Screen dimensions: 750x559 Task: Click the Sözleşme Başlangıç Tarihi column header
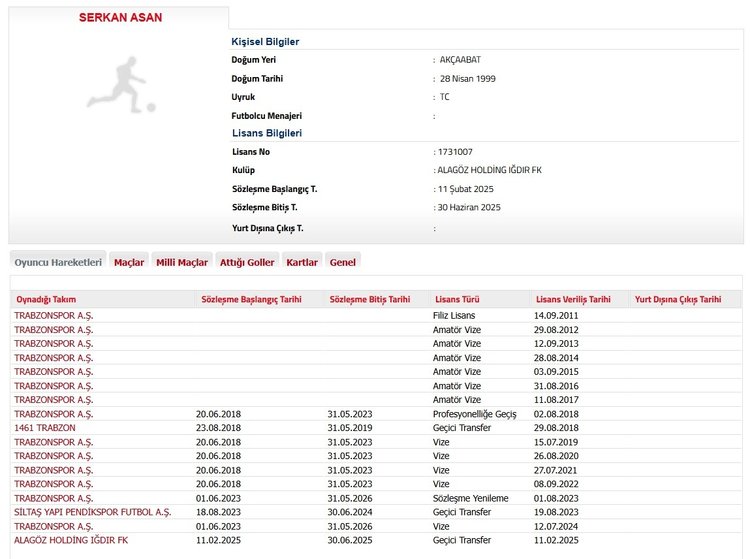[x=251, y=299]
